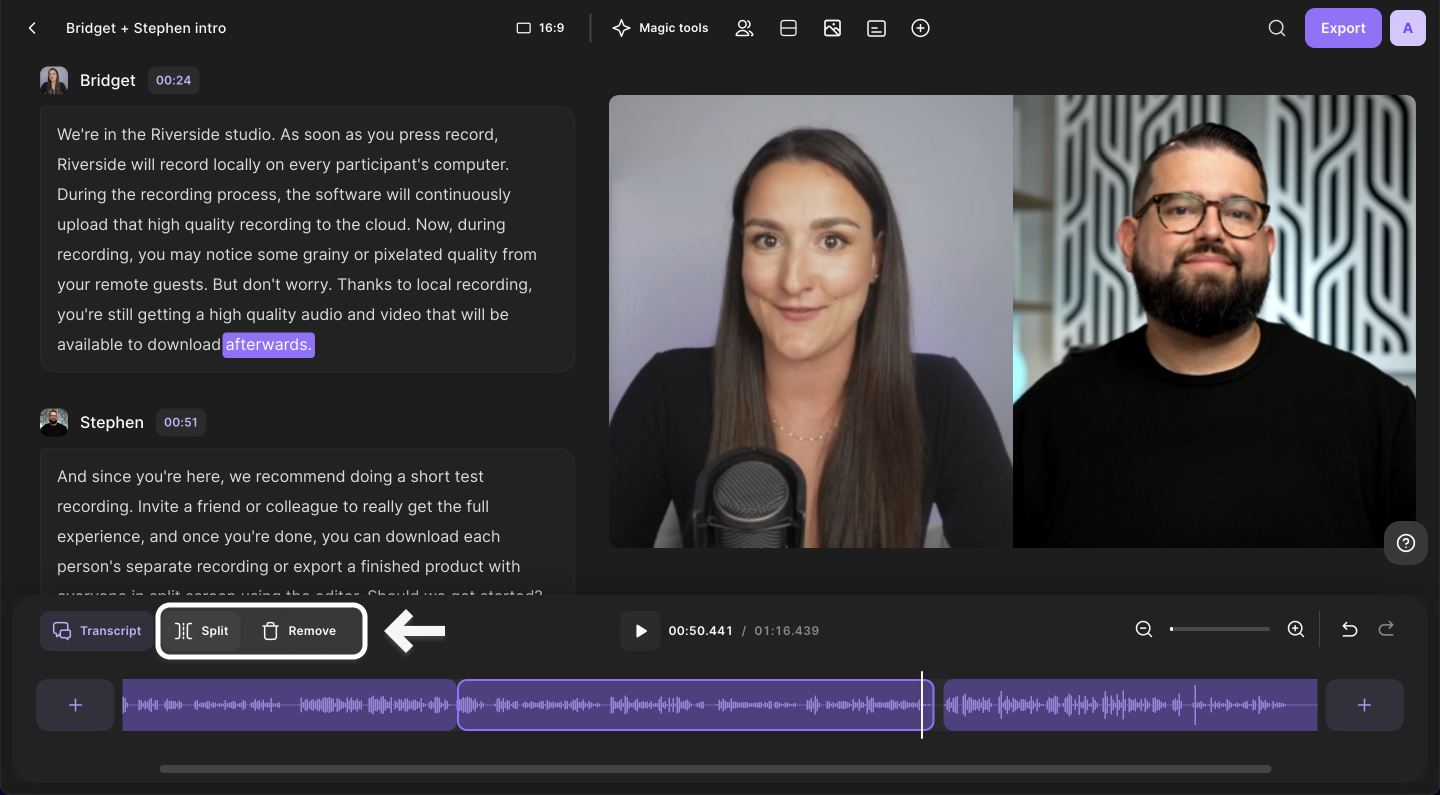Redo the last action
This screenshot has width=1440, height=795.
(1386, 629)
